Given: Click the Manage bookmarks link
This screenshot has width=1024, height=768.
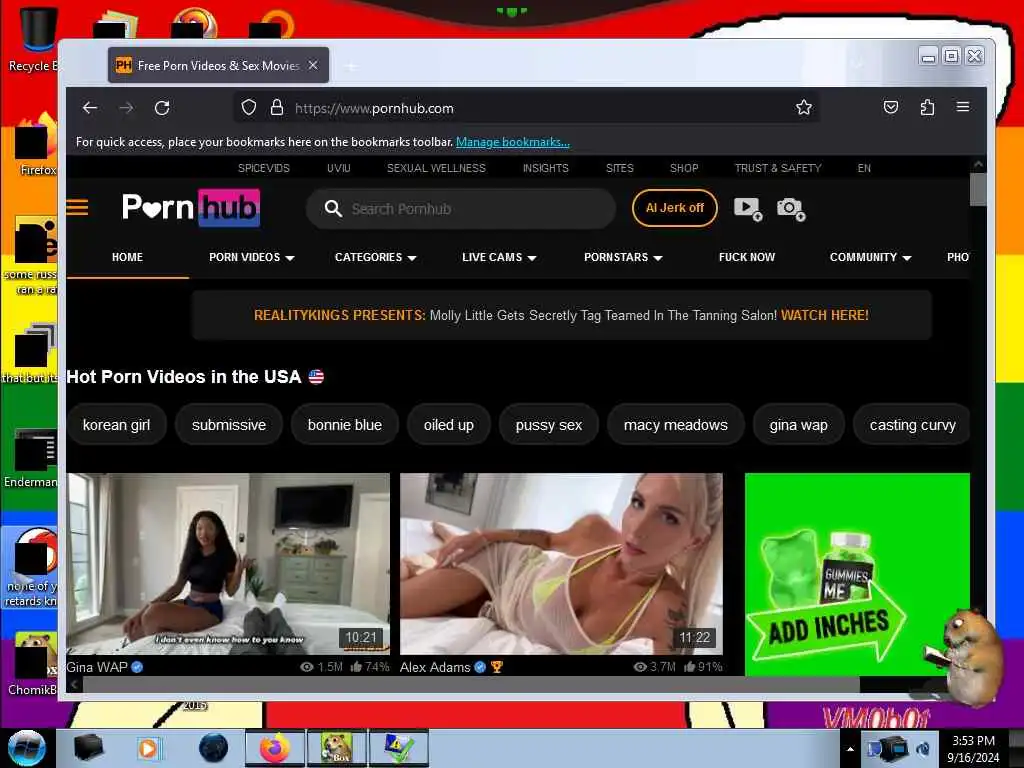Looking at the screenshot, I should tap(513, 142).
